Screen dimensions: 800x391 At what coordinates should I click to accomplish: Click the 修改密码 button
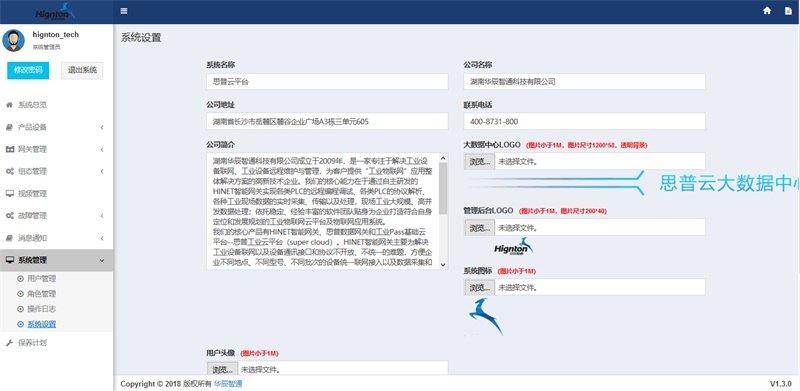coord(28,70)
